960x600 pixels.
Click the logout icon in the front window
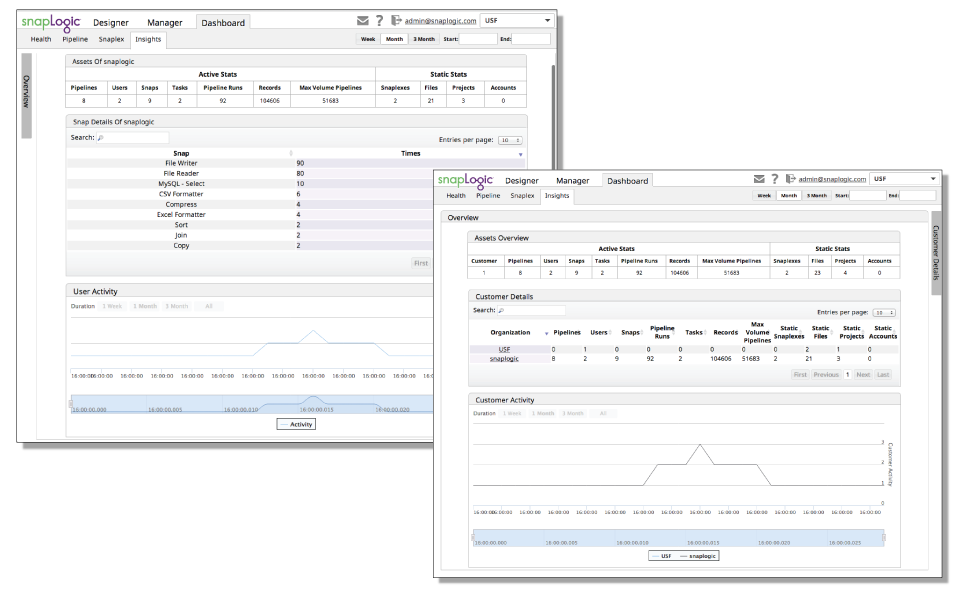pyautogui.click(x=790, y=179)
